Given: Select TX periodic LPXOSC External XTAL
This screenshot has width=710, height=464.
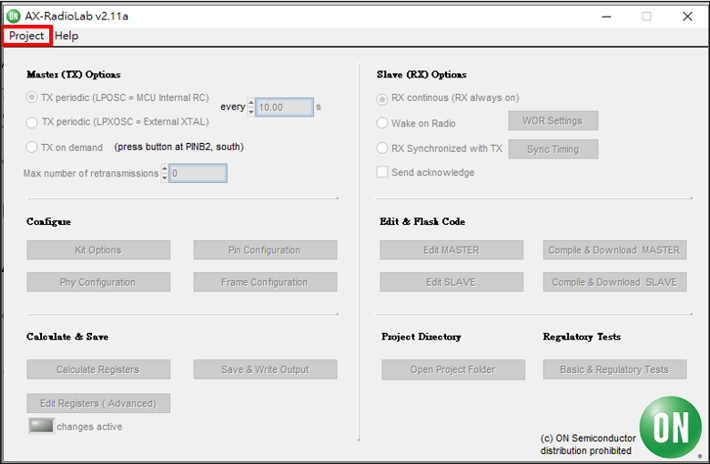Looking at the screenshot, I should point(31,122).
